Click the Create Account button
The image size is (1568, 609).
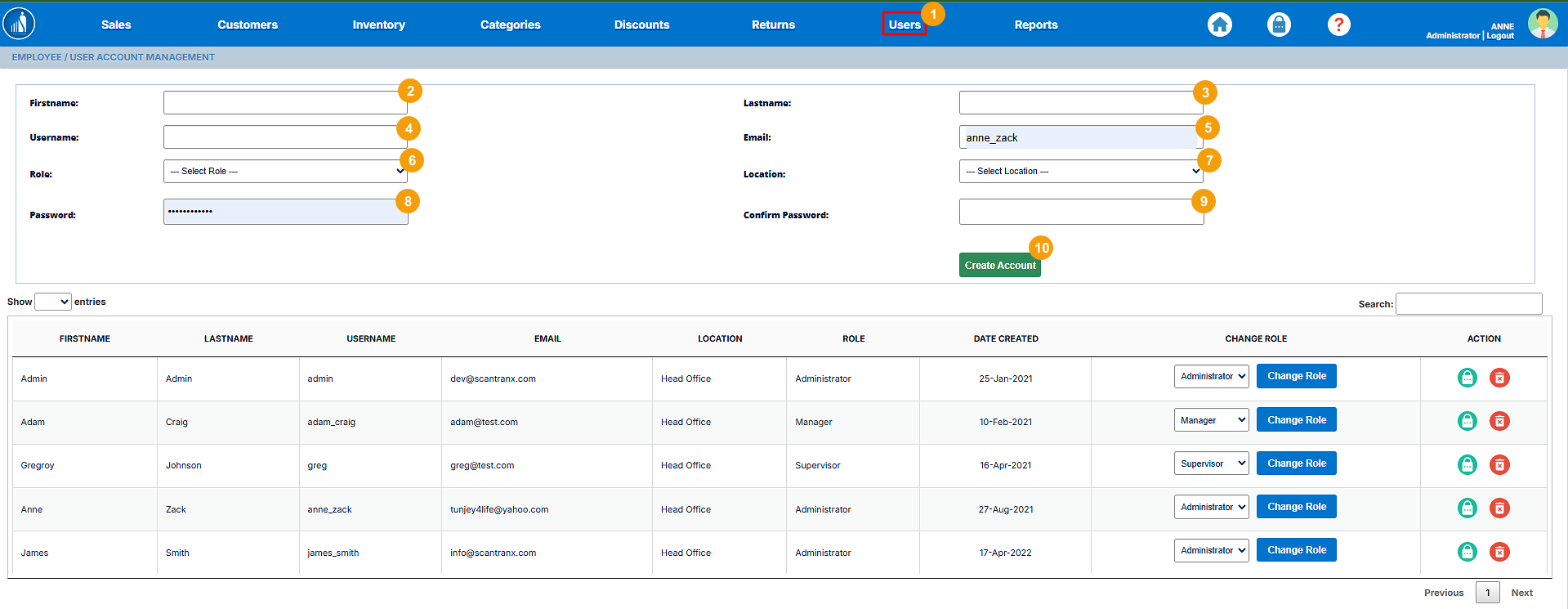[x=999, y=266]
